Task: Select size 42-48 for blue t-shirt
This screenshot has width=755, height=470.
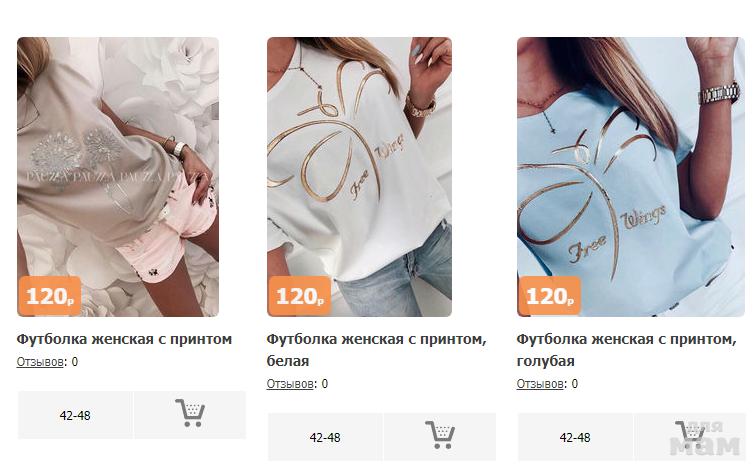Action: click(x=575, y=437)
